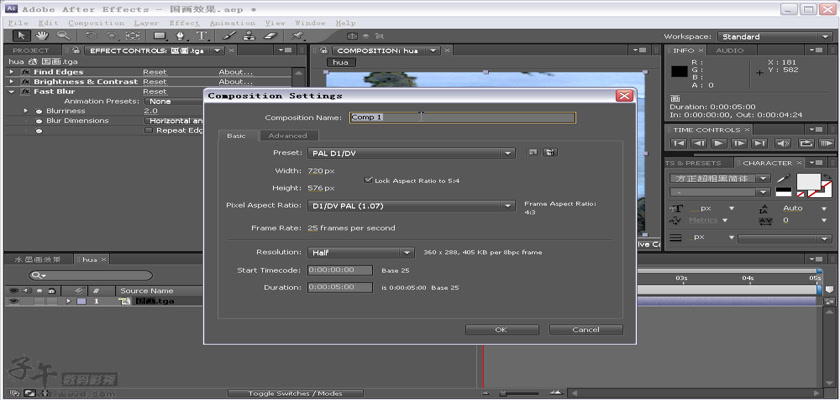Open the Effect menu
This screenshot has height=400, width=840.
184,23
